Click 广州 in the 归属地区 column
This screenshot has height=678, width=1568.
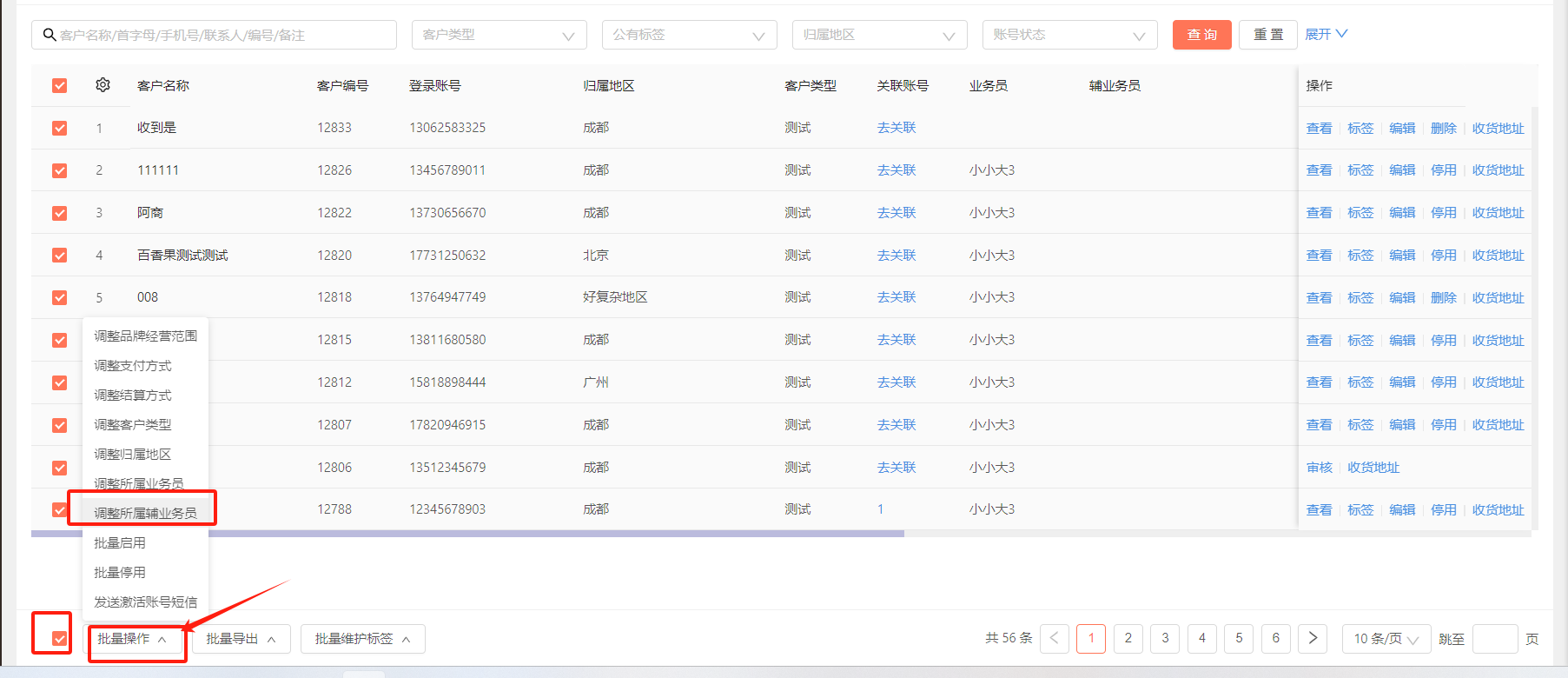tap(596, 382)
